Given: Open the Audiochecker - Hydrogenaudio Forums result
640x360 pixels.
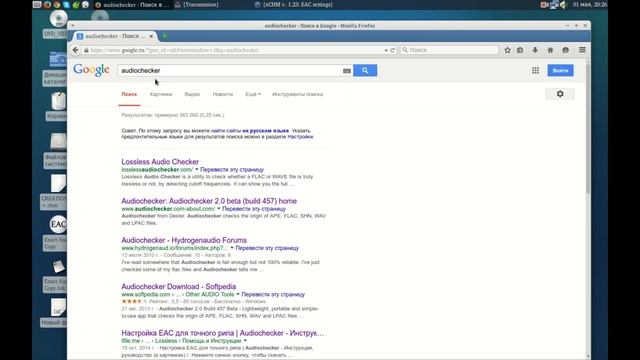Looking at the screenshot, I should tap(184, 240).
